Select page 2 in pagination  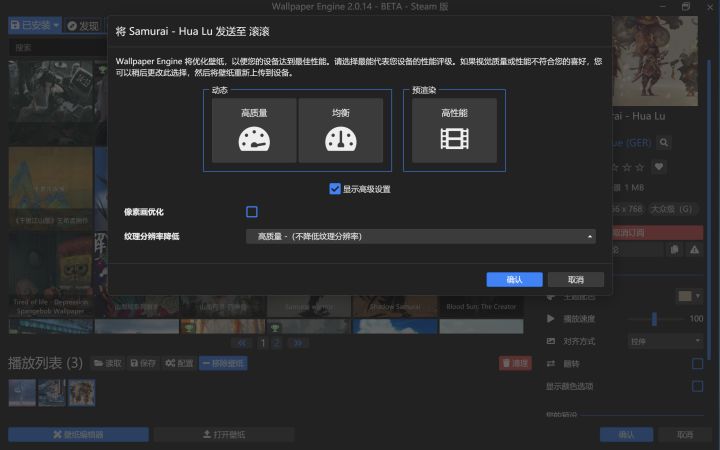(x=276, y=343)
